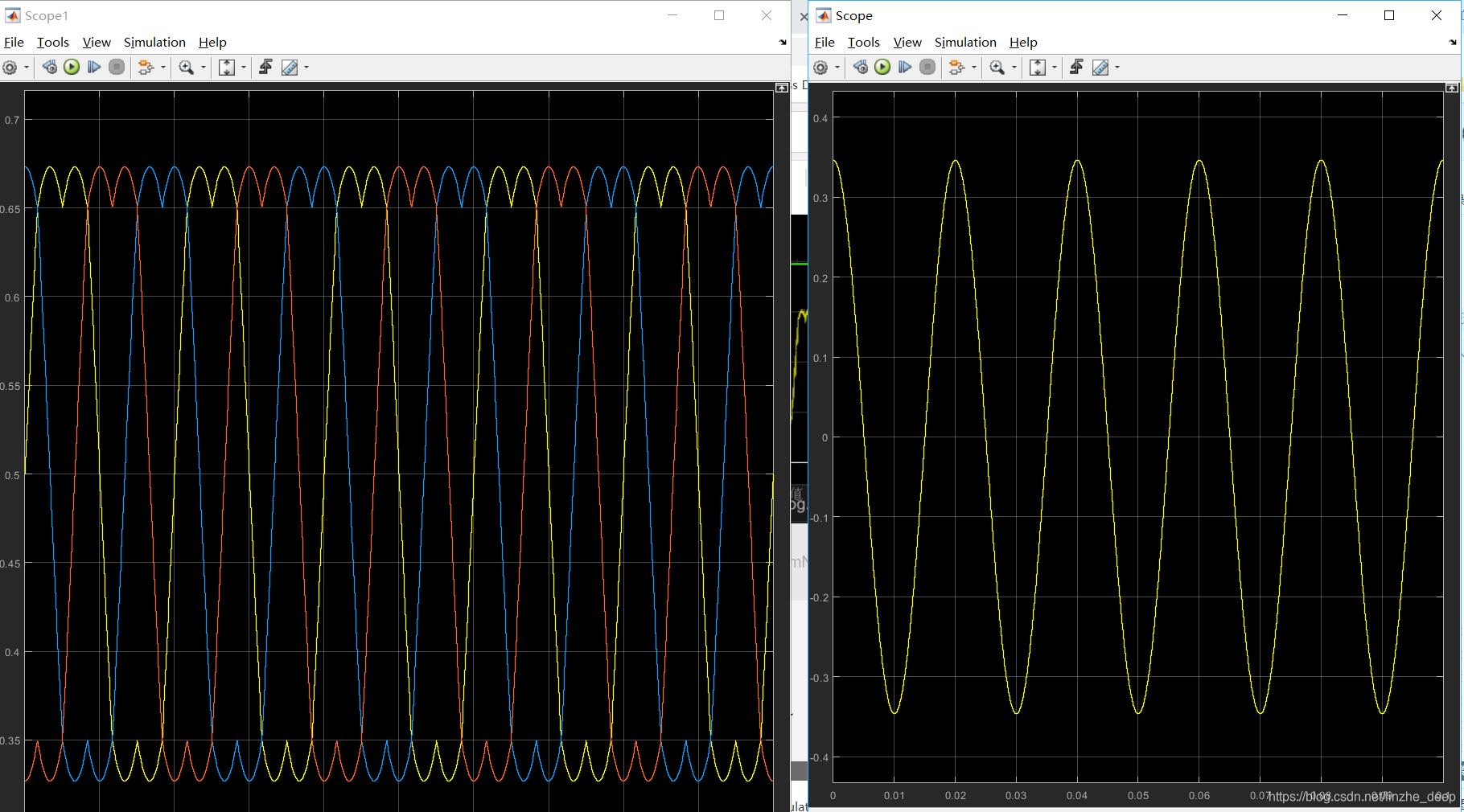This screenshot has width=1464, height=812.
Task: Expand axes scaling dropdown arrow in Scope
Action: [x=1055, y=68]
